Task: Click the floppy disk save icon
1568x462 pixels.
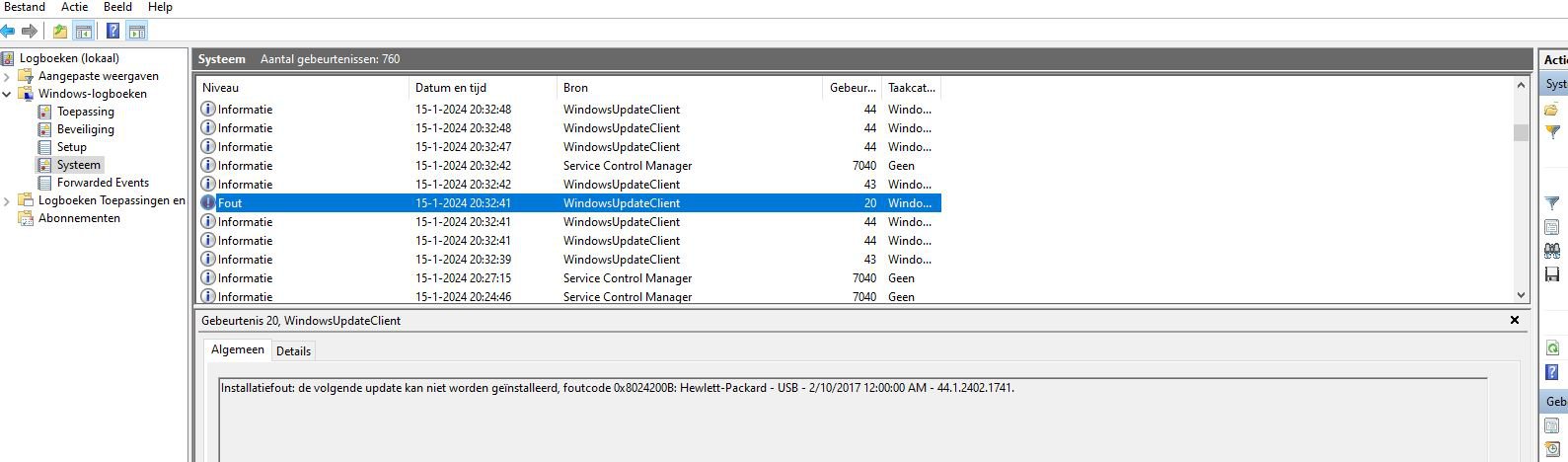Action: click(x=1552, y=273)
